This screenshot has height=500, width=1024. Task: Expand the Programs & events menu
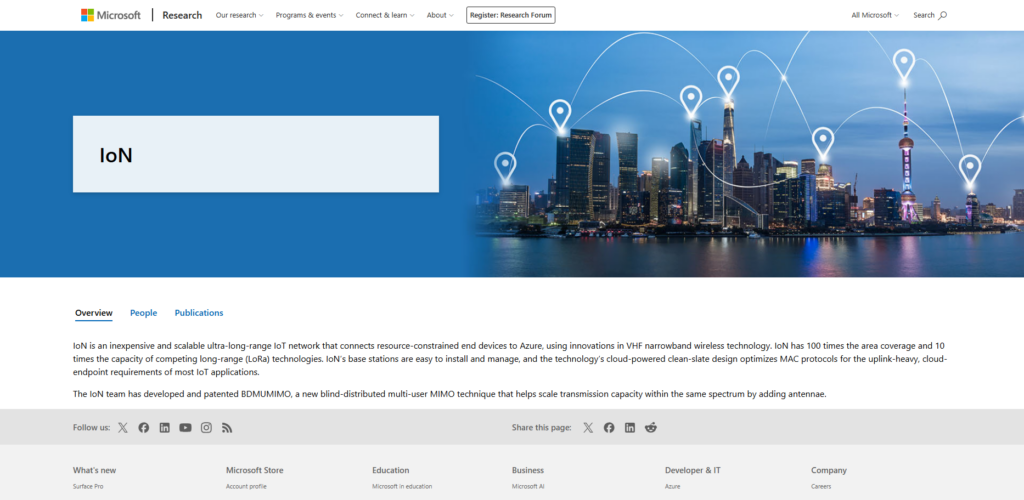(310, 15)
